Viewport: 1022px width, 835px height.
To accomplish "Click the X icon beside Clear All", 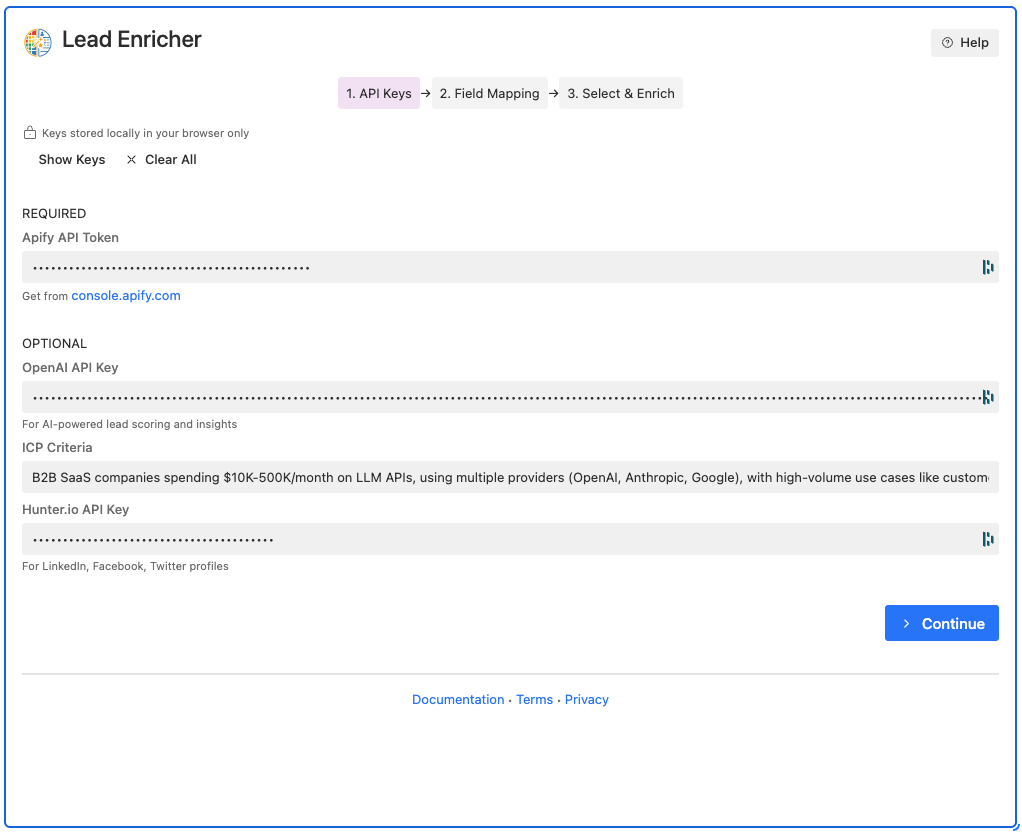I will (x=131, y=159).
